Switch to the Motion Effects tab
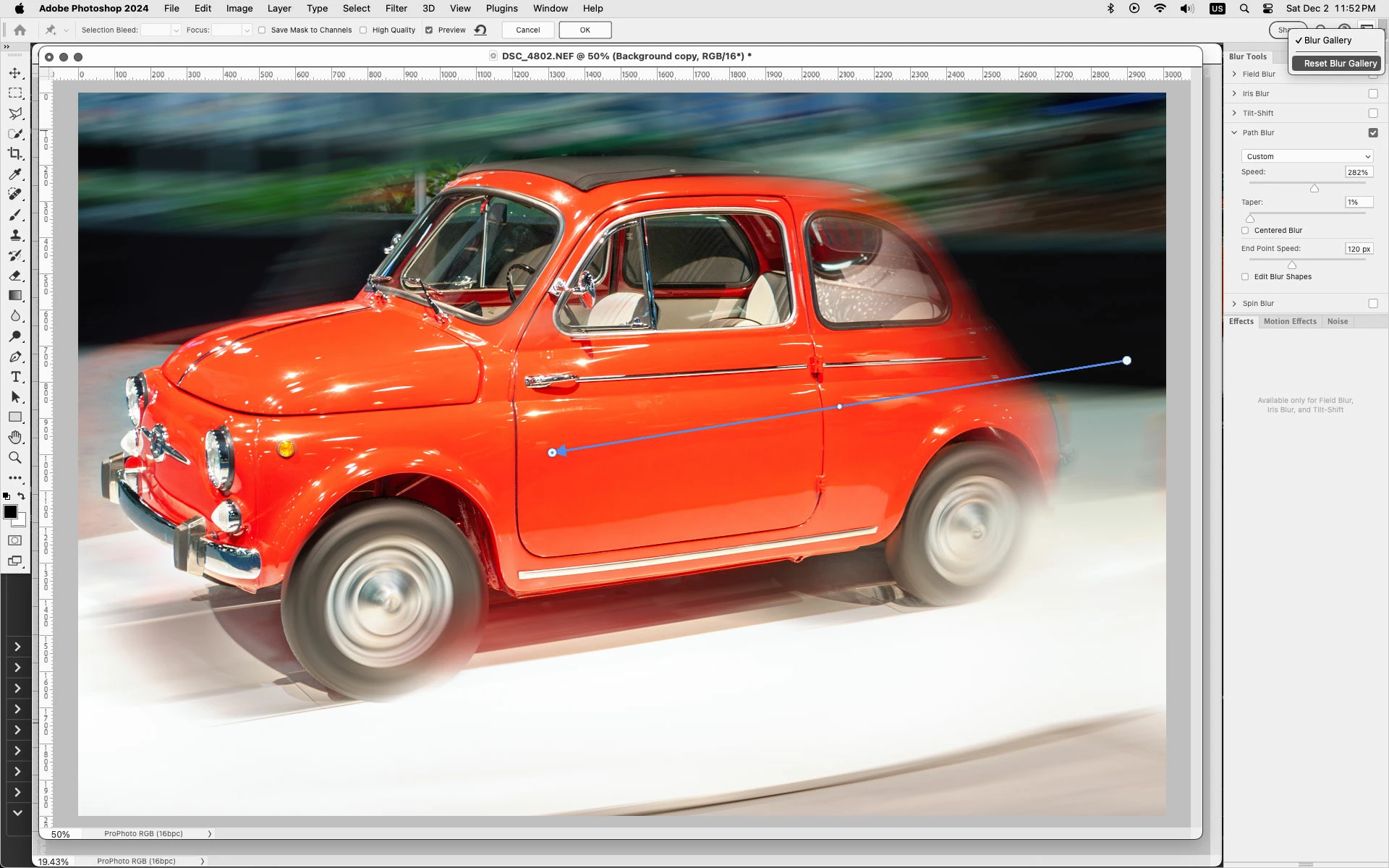 [x=1290, y=321]
